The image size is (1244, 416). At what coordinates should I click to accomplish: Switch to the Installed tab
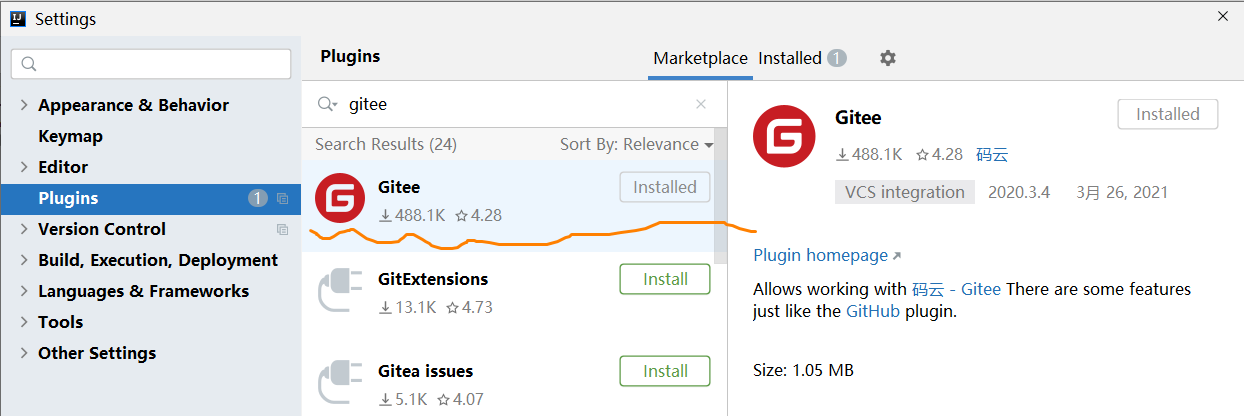[x=802, y=58]
